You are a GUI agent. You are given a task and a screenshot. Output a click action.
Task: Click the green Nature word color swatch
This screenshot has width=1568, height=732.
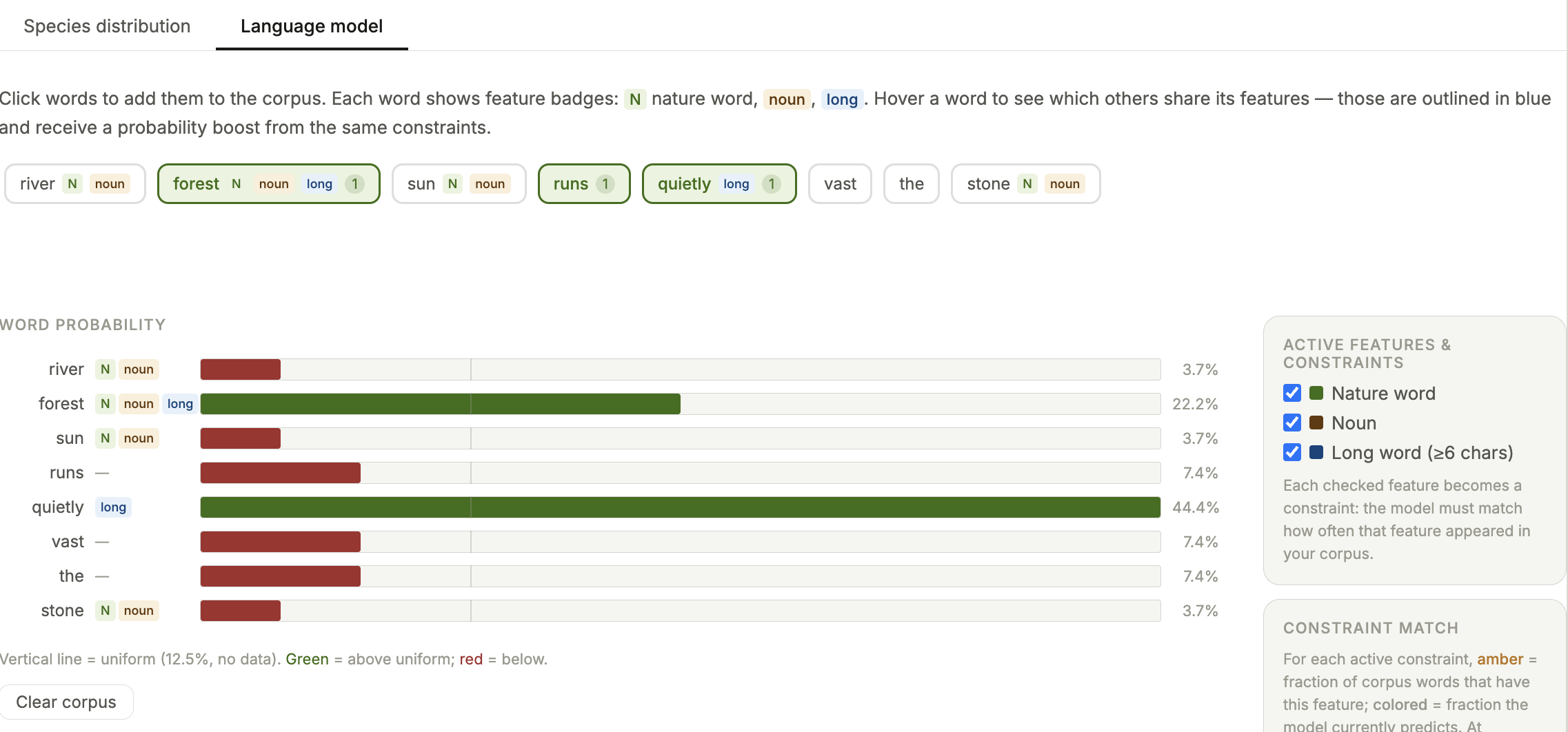click(1316, 393)
